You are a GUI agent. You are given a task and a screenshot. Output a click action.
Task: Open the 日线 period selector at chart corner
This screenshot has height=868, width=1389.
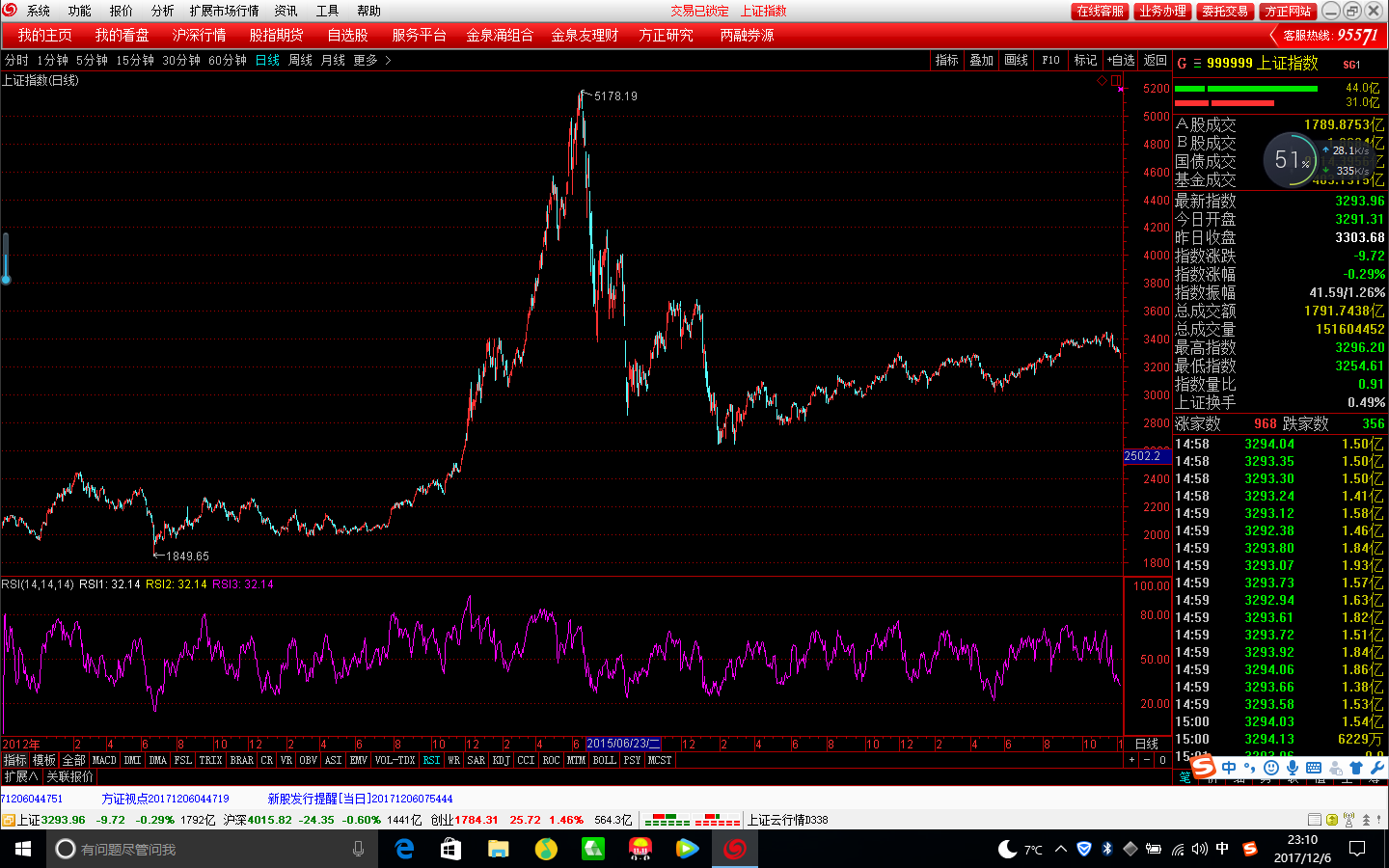pyautogui.click(x=1147, y=744)
